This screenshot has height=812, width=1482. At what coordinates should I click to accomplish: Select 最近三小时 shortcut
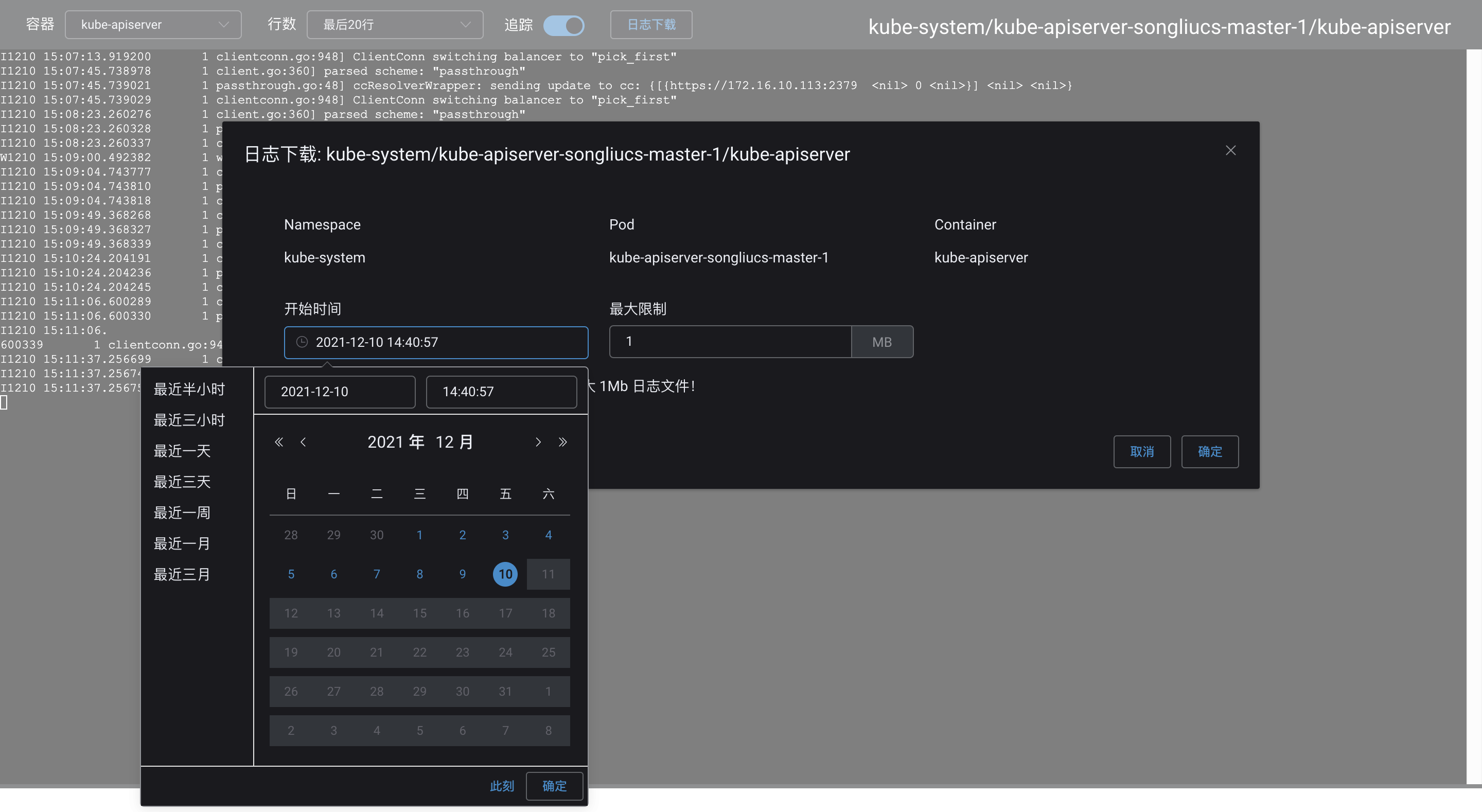coord(189,420)
